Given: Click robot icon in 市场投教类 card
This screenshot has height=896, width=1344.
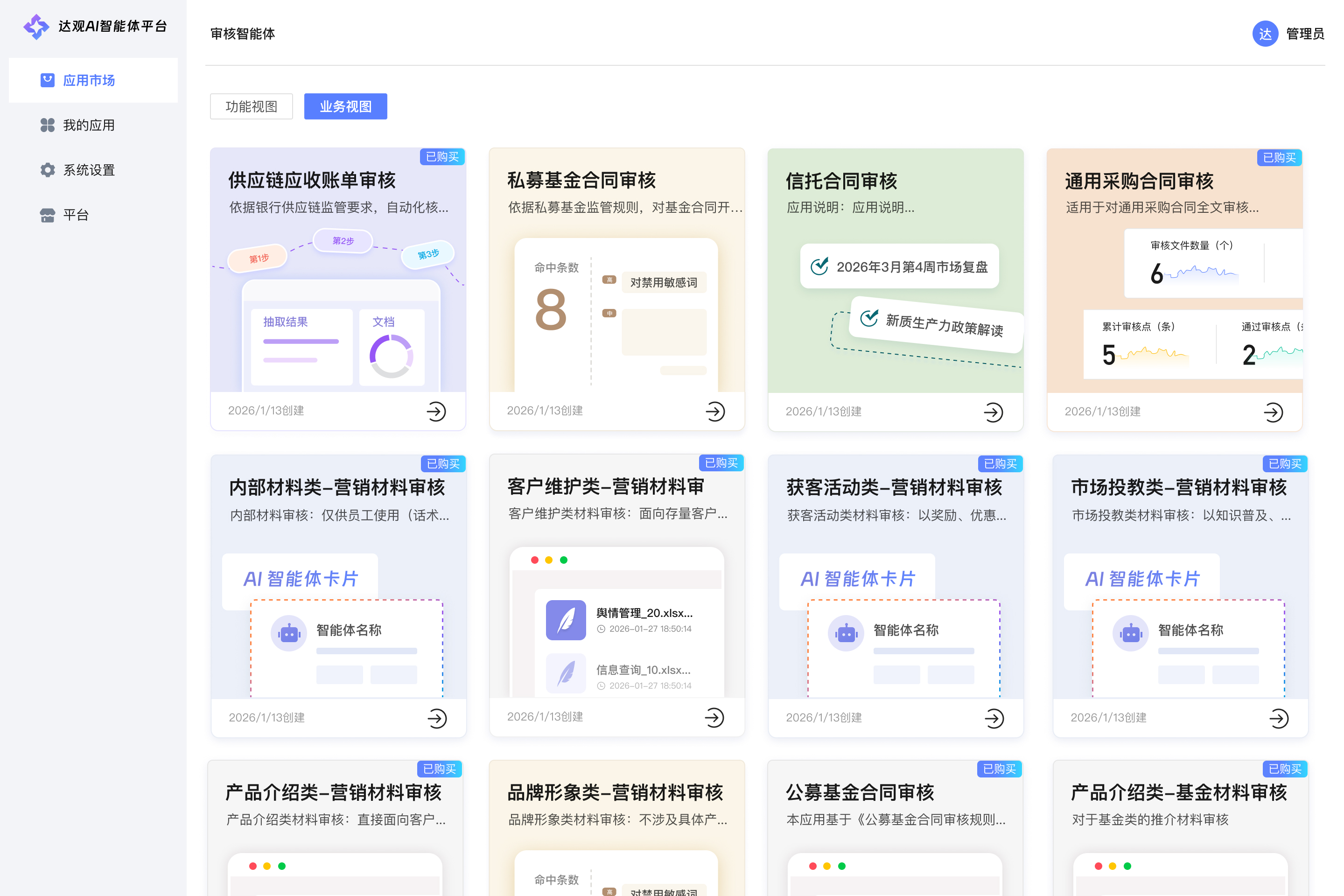Looking at the screenshot, I should [x=1130, y=633].
